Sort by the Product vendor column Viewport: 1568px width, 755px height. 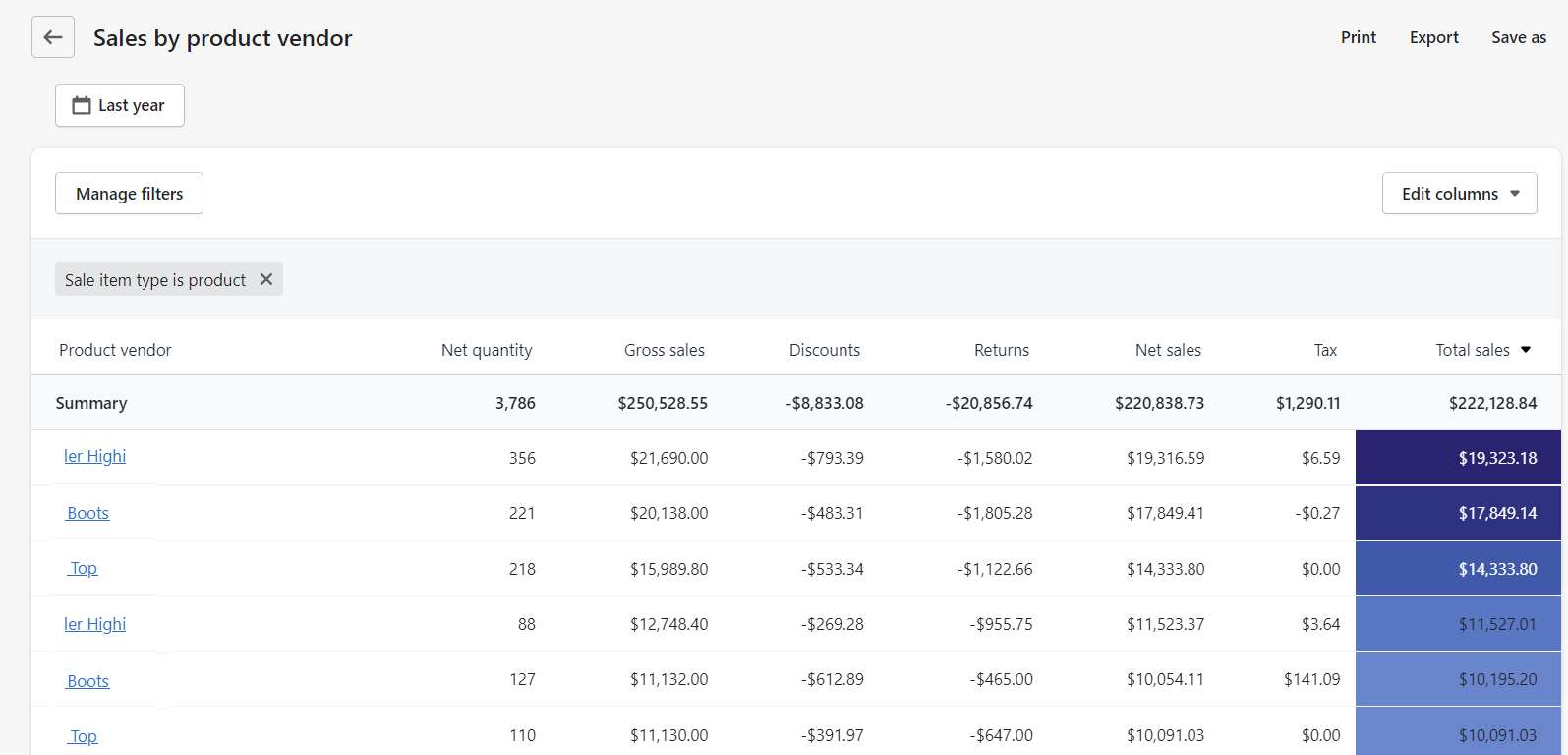point(115,350)
